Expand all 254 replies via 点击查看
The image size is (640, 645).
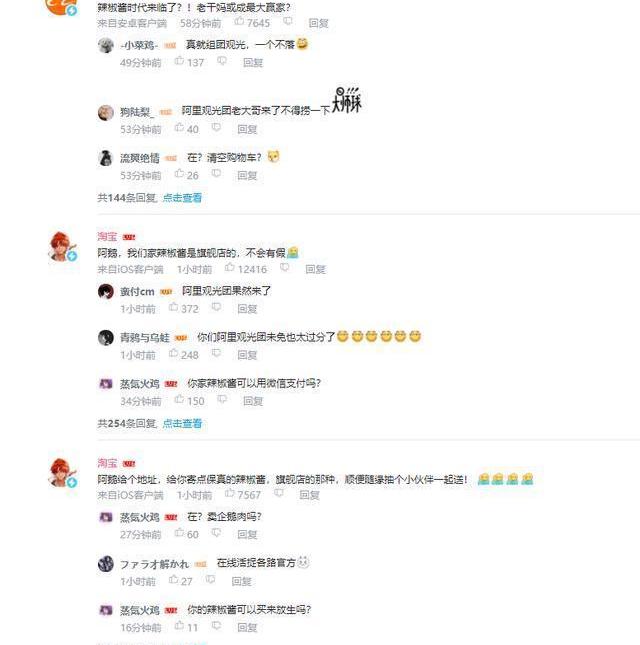click(x=182, y=423)
